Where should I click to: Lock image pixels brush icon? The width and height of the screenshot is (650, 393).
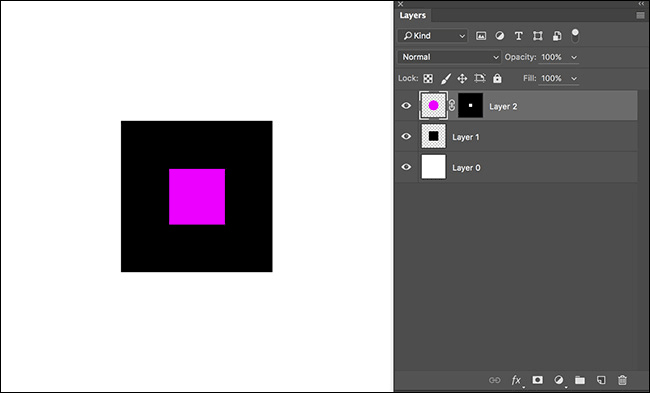446,78
